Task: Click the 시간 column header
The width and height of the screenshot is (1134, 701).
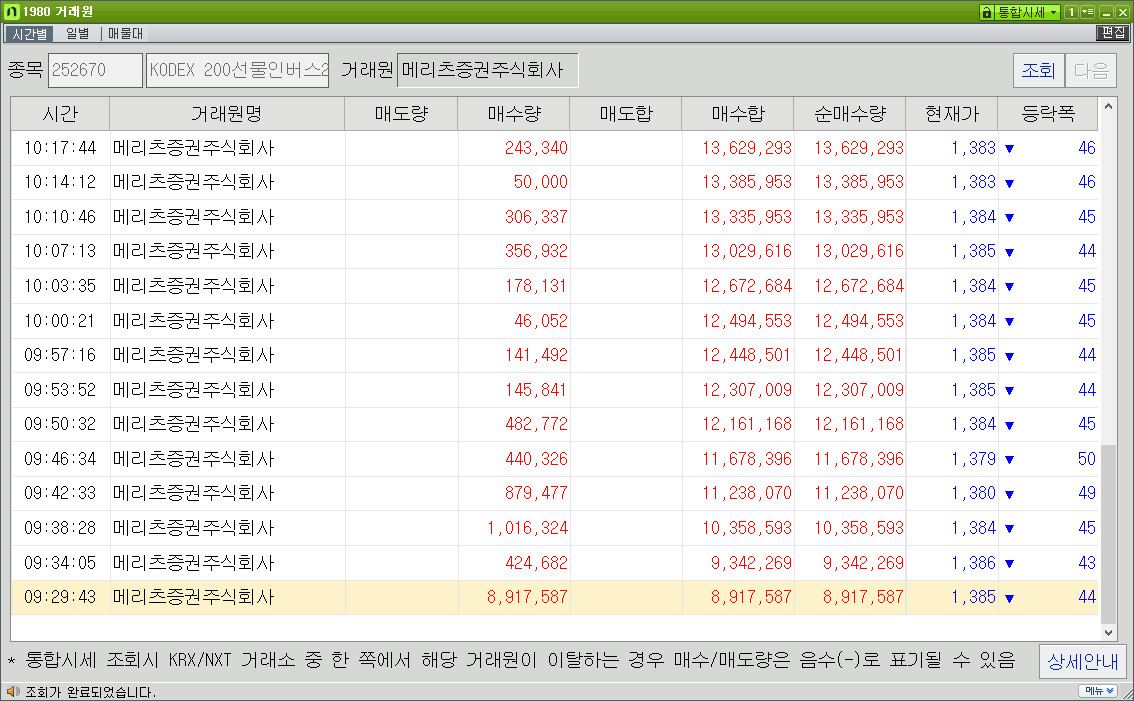Action: click(60, 114)
